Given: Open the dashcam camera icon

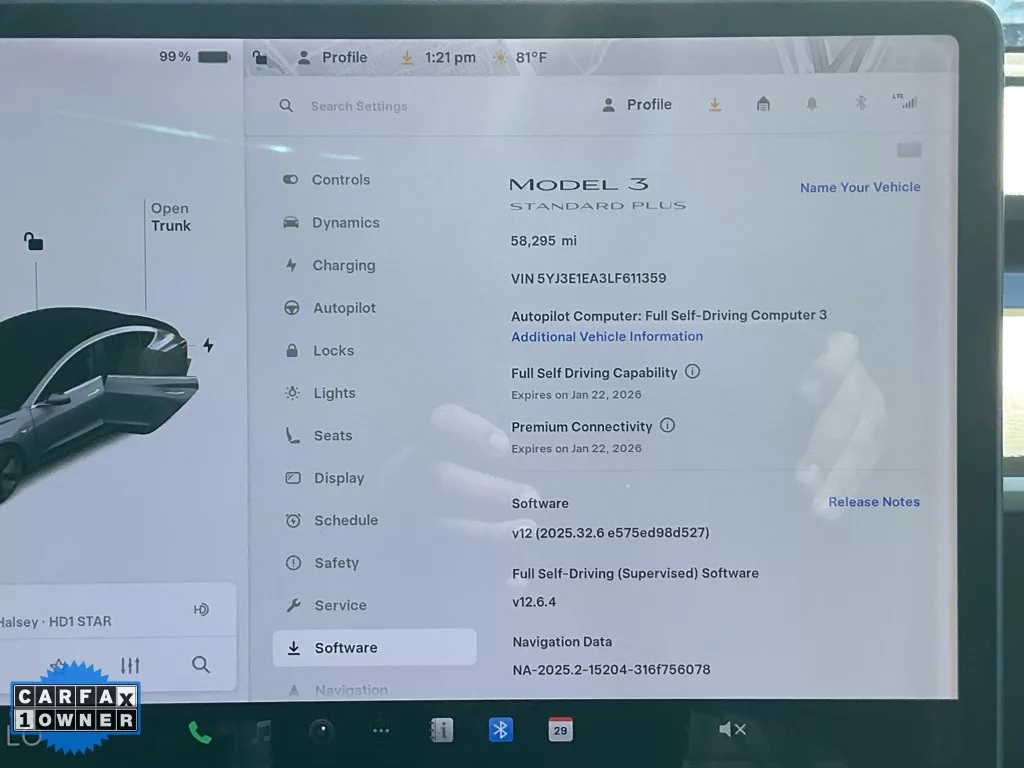Looking at the screenshot, I should tap(321, 730).
